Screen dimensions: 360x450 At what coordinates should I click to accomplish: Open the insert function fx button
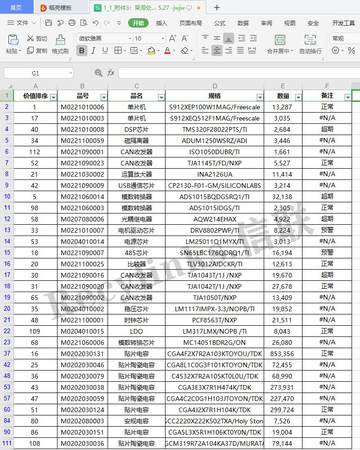point(111,73)
